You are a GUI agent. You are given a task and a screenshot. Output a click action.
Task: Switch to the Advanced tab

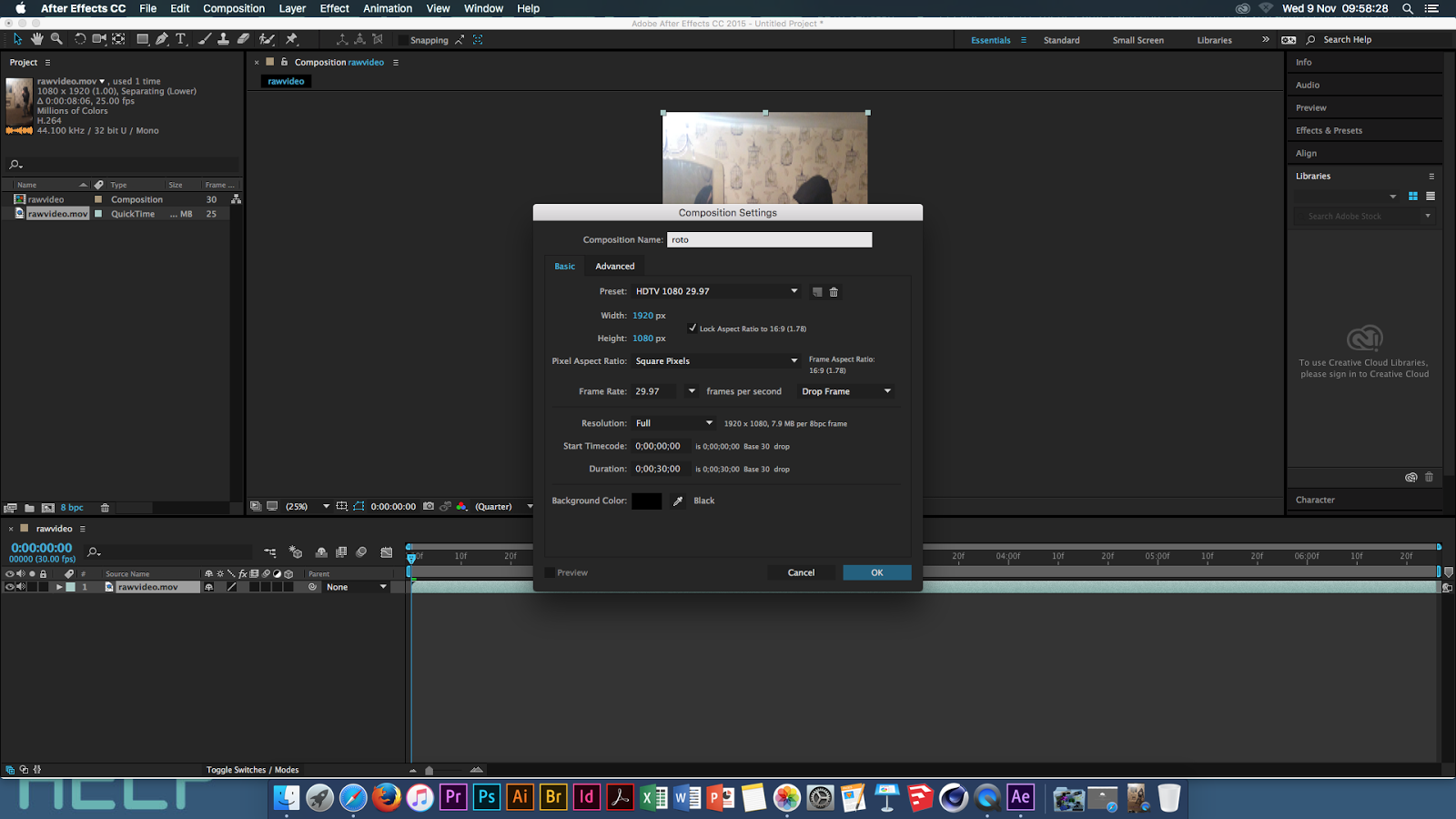tap(615, 266)
